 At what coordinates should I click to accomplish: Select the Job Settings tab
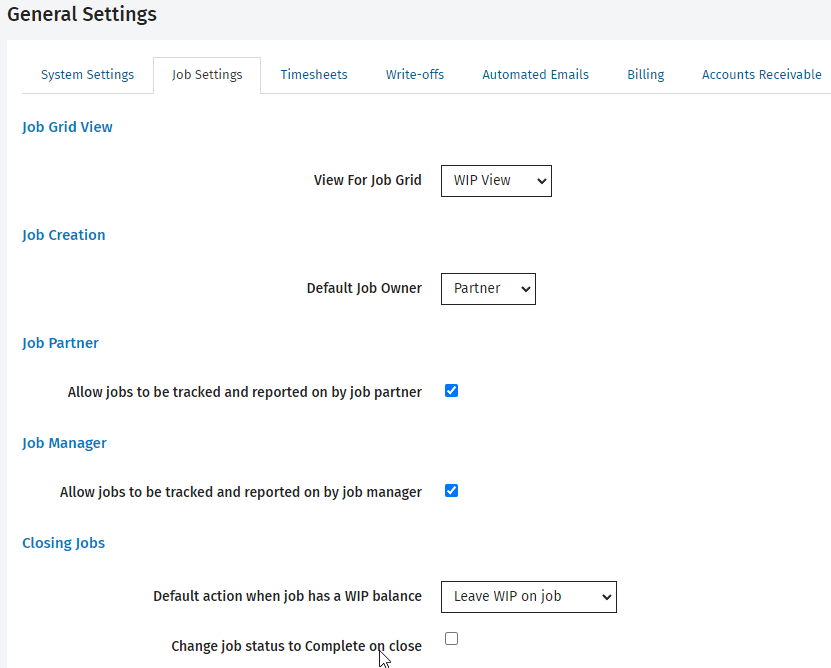pos(207,75)
